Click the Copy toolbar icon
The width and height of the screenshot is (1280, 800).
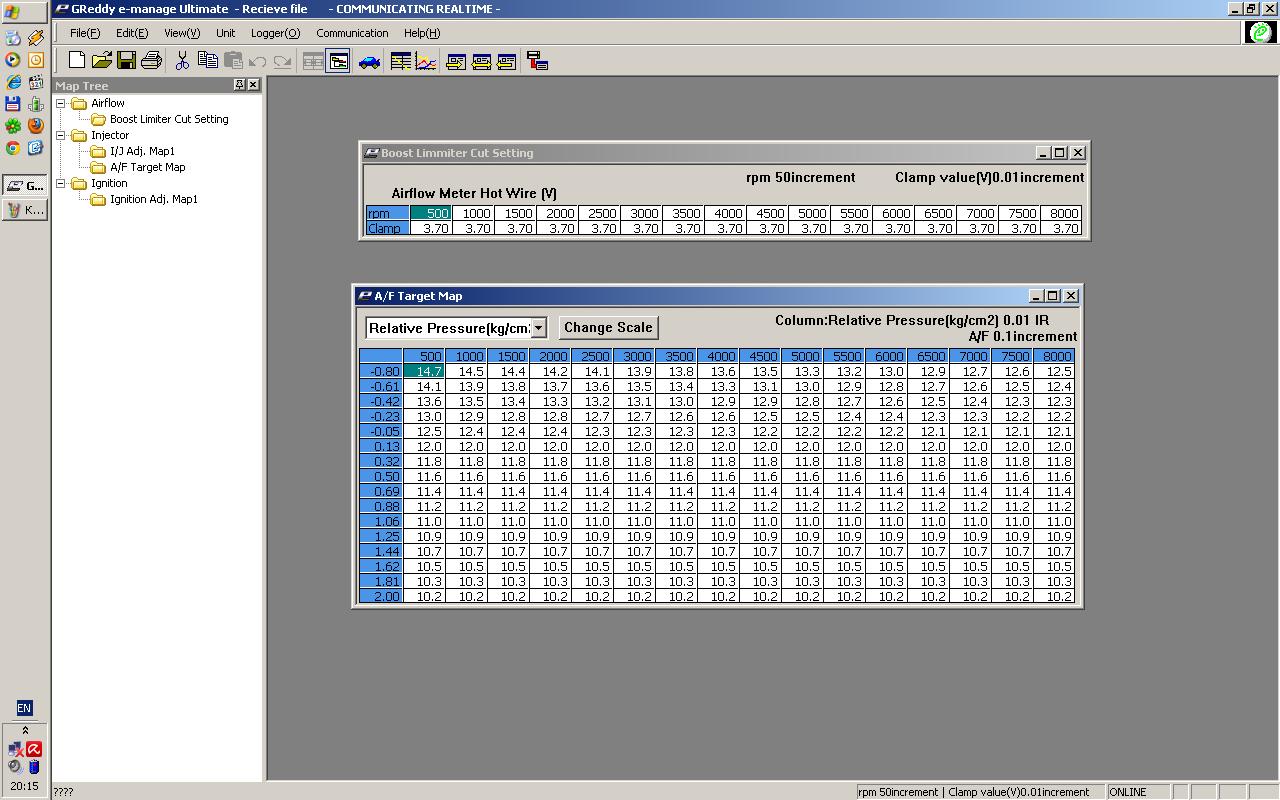[207, 61]
